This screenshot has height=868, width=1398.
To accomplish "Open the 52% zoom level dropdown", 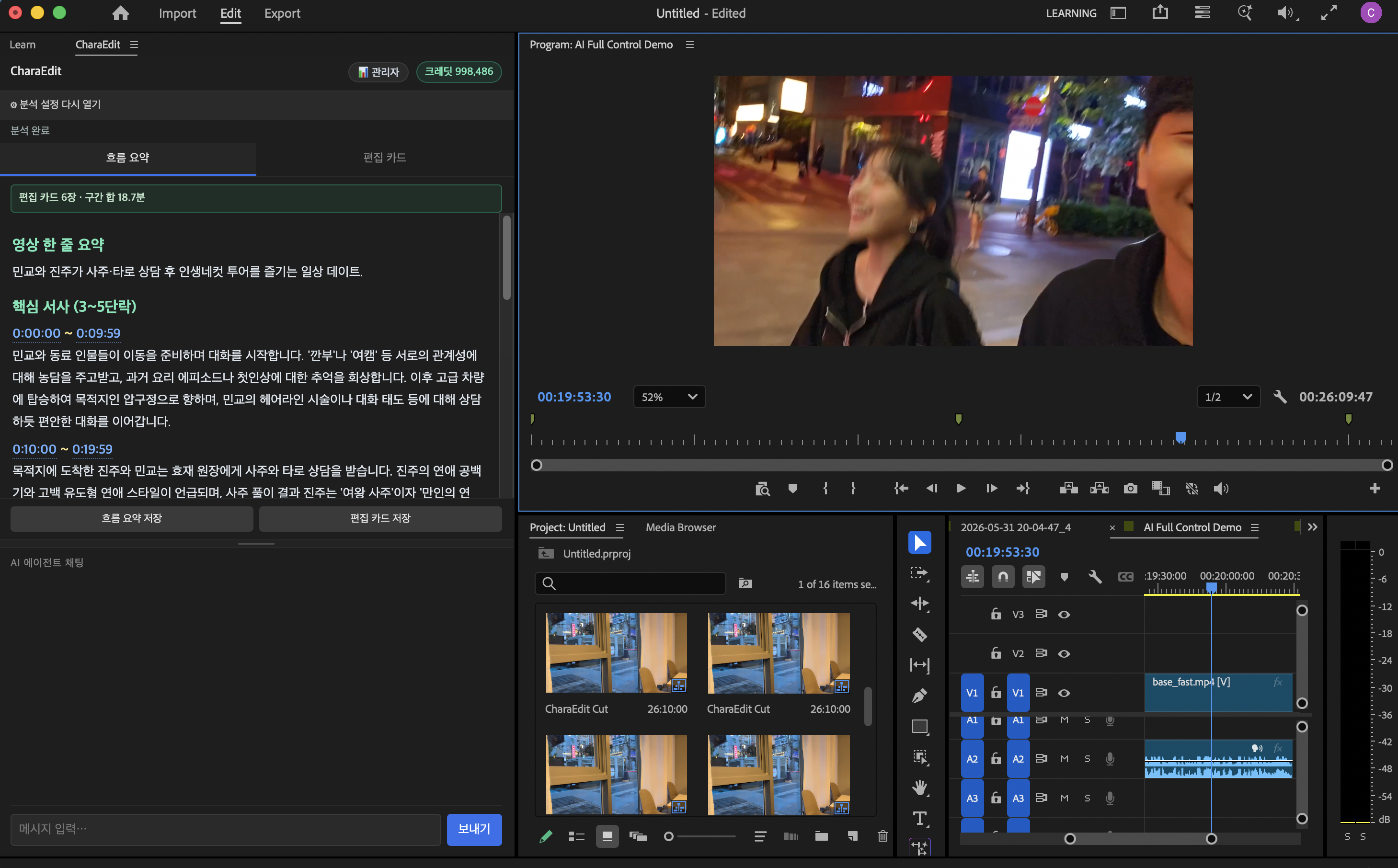I will (669, 397).
